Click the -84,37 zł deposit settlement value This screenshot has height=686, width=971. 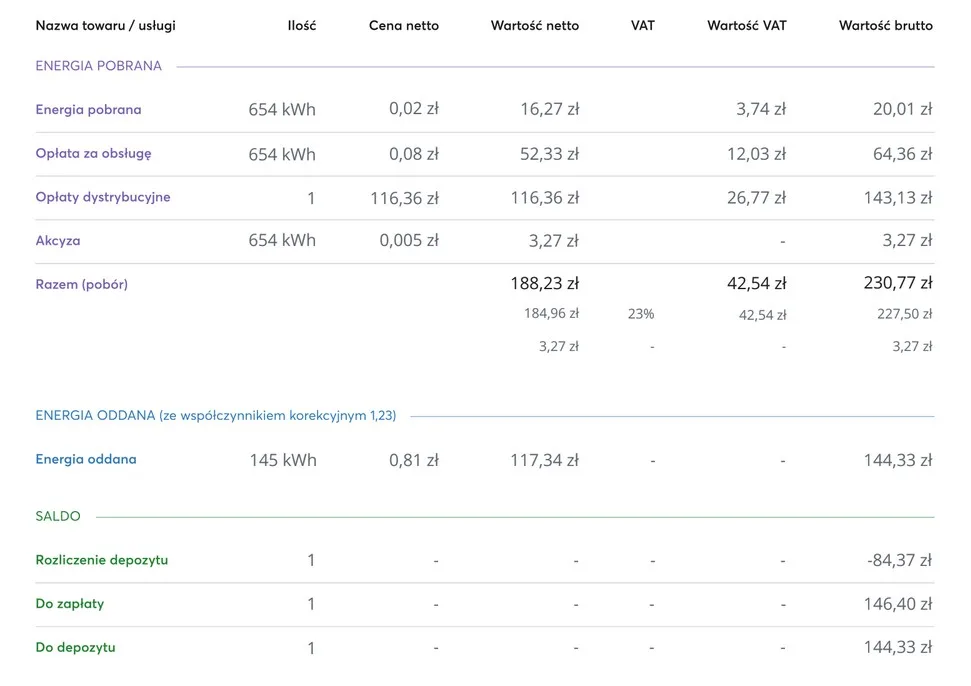(899, 560)
